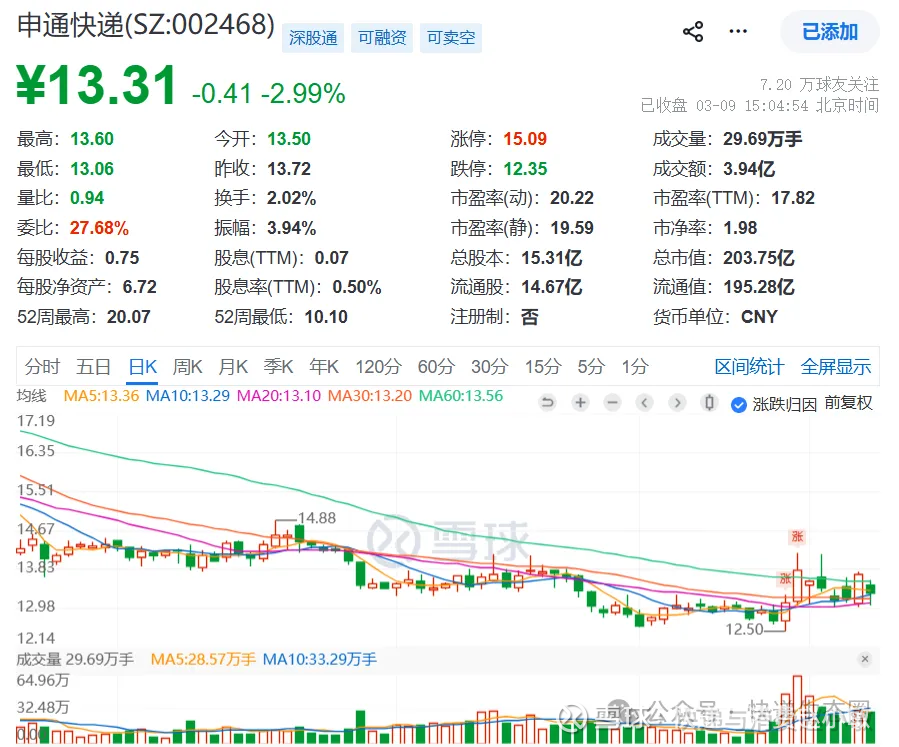The height and width of the screenshot is (747, 899).
Task: Click the current price ¥13.31
Action: [96, 85]
